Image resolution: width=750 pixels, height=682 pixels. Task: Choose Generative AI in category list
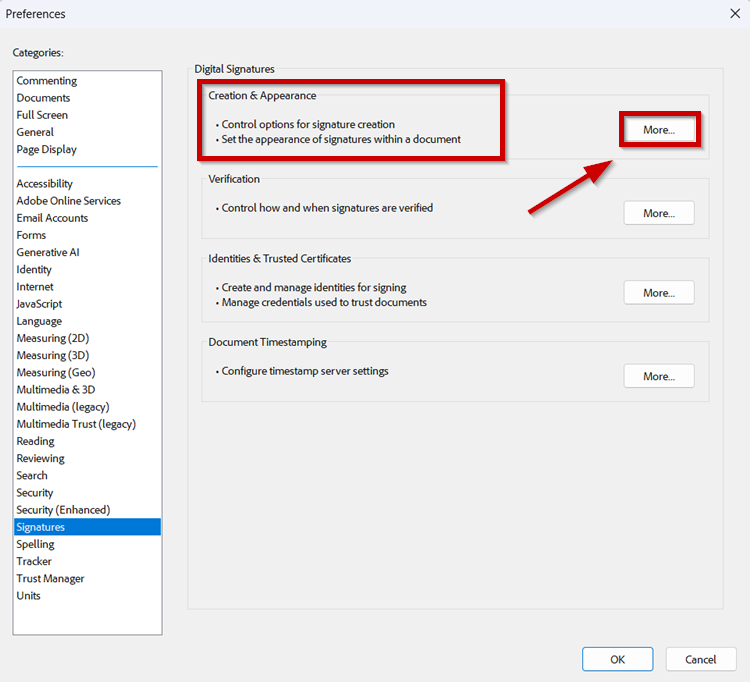coord(48,252)
